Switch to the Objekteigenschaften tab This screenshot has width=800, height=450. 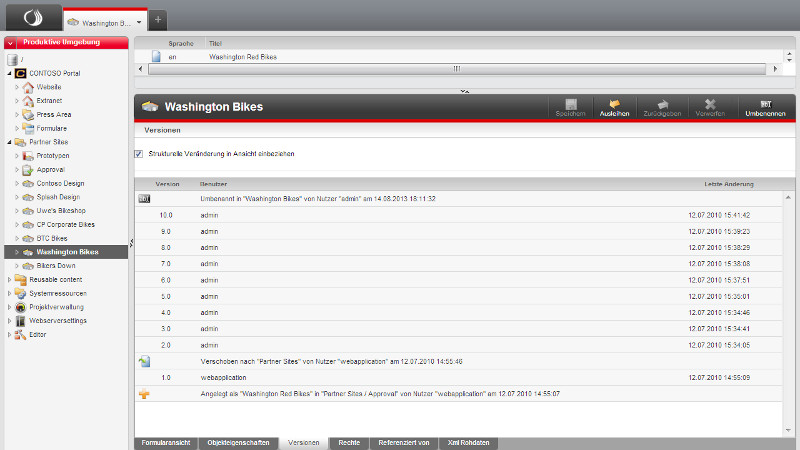[x=237, y=442]
